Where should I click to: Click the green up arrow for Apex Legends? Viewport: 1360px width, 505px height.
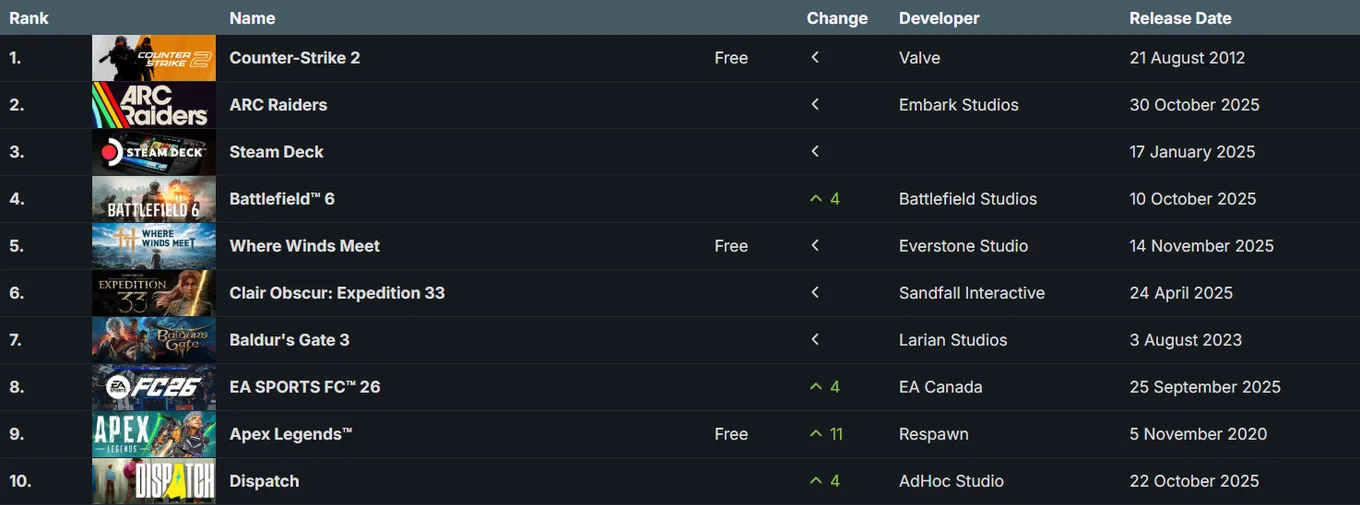click(815, 434)
